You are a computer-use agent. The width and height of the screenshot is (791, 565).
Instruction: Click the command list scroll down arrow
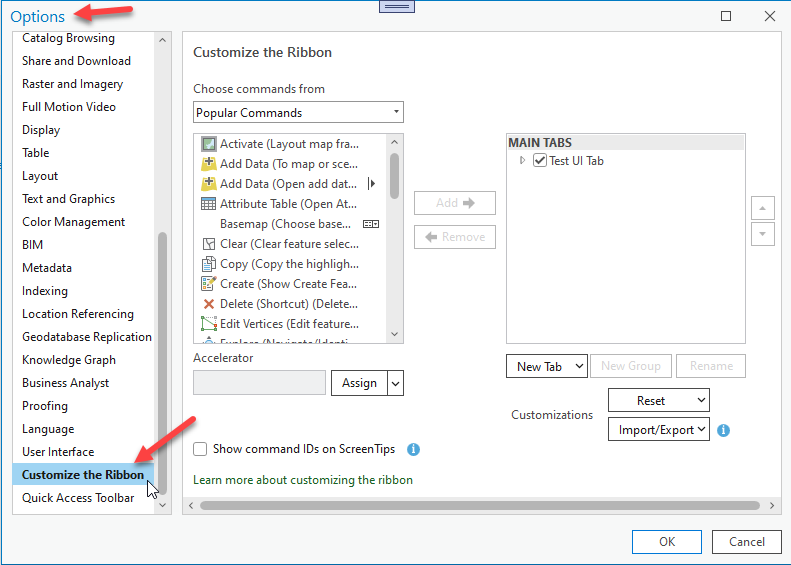[394, 334]
